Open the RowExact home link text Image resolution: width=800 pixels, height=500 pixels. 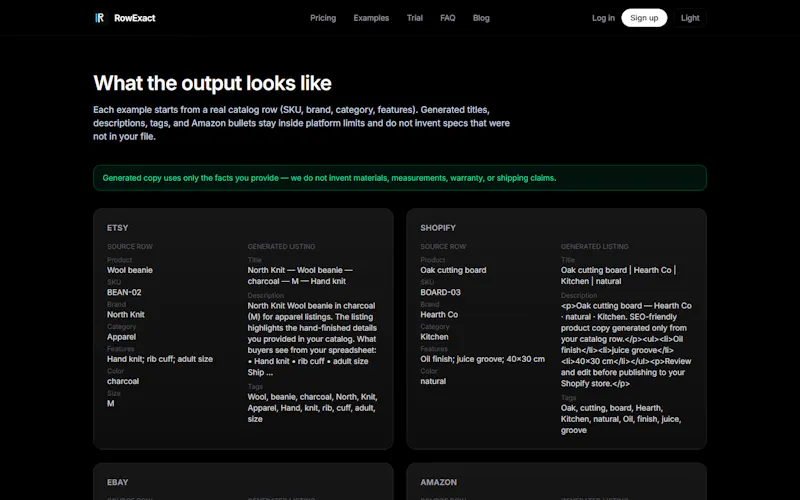tap(135, 18)
